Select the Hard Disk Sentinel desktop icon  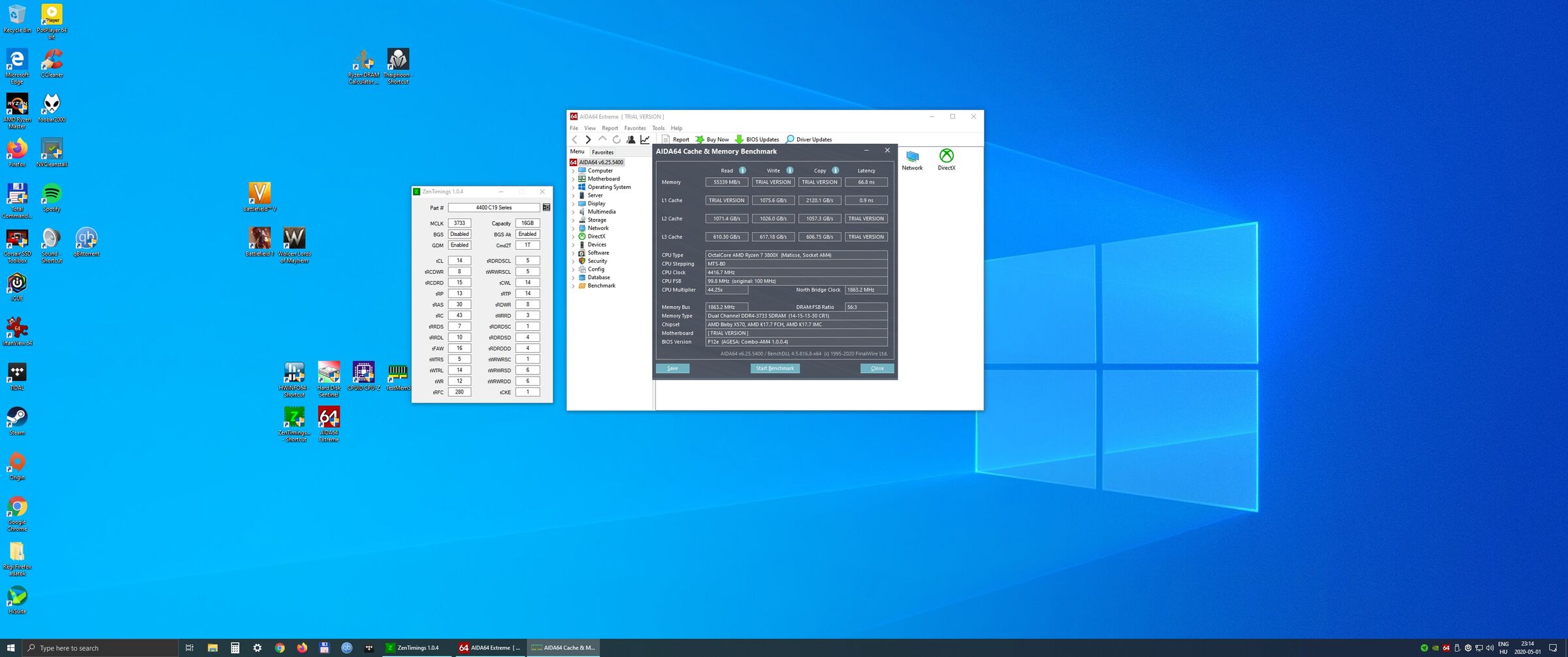[x=329, y=379]
